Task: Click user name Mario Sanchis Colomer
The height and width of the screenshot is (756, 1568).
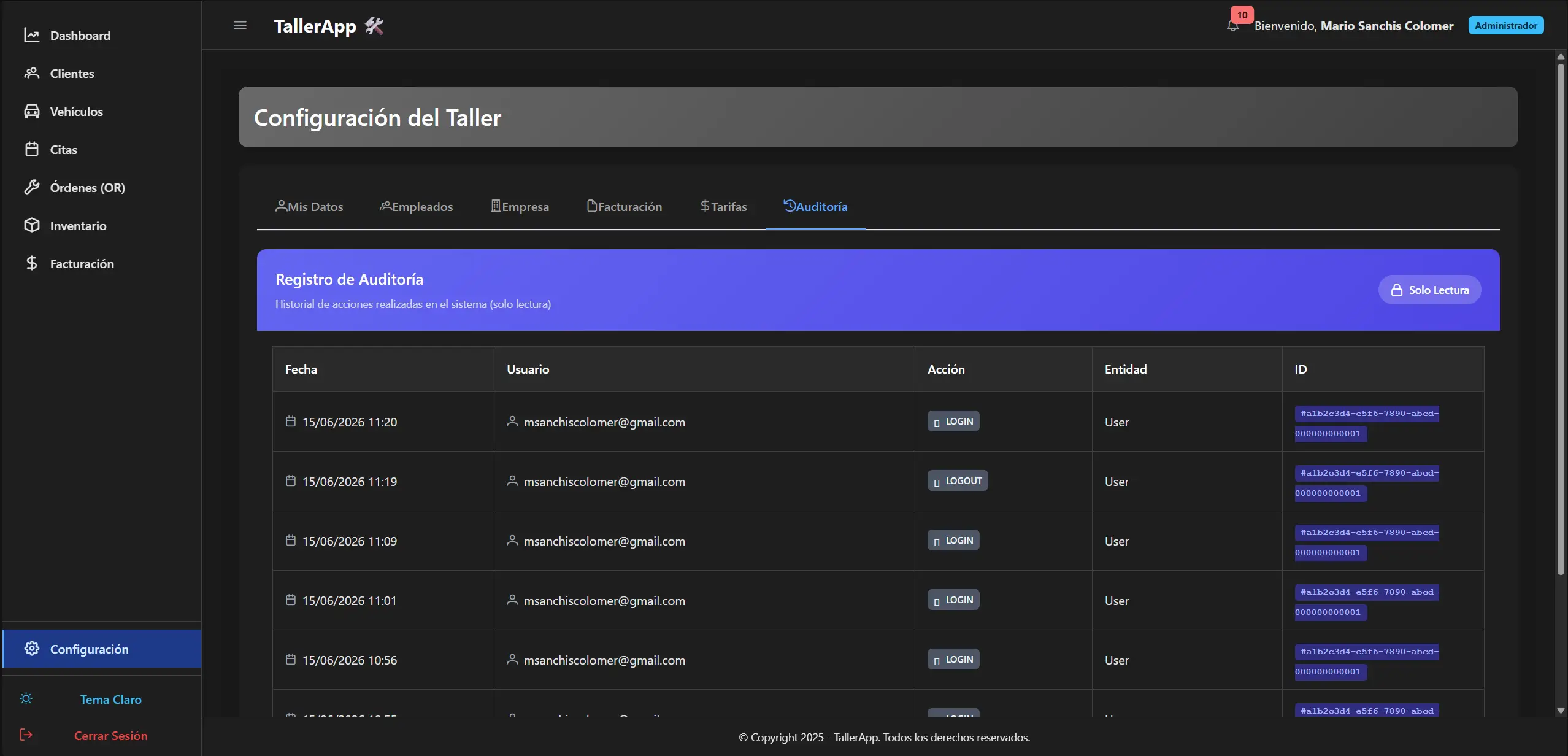Action: point(1387,26)
